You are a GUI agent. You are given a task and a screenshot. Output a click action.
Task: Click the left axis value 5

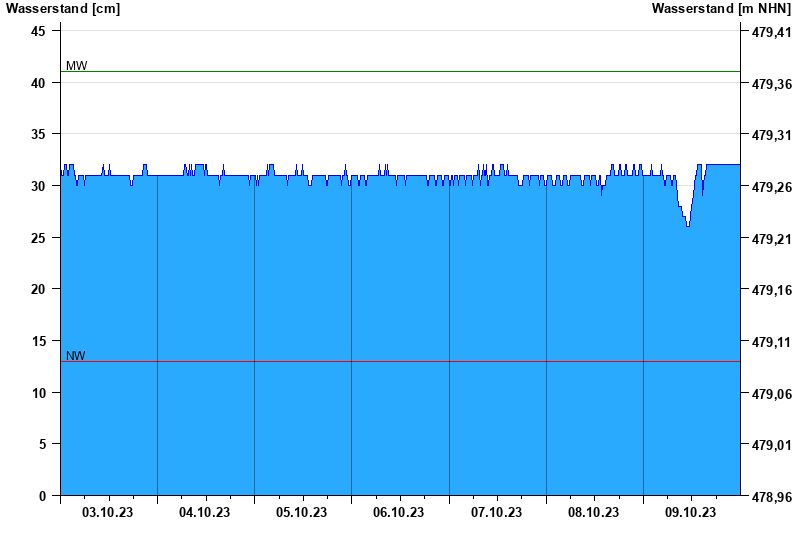click(42, 444)
